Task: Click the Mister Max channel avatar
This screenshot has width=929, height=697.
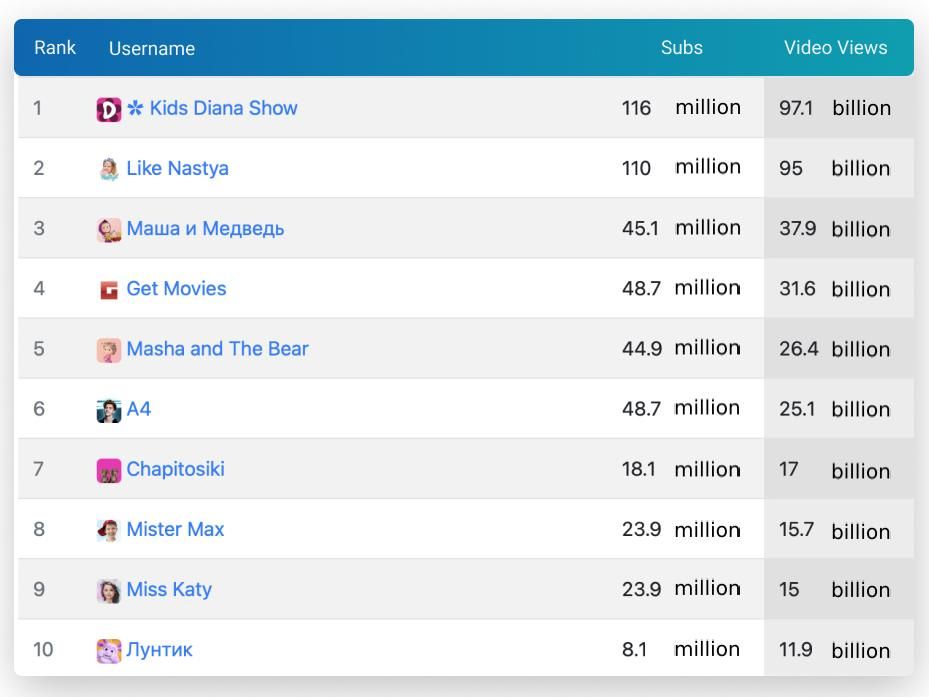Action: click(x=109, y=530)
